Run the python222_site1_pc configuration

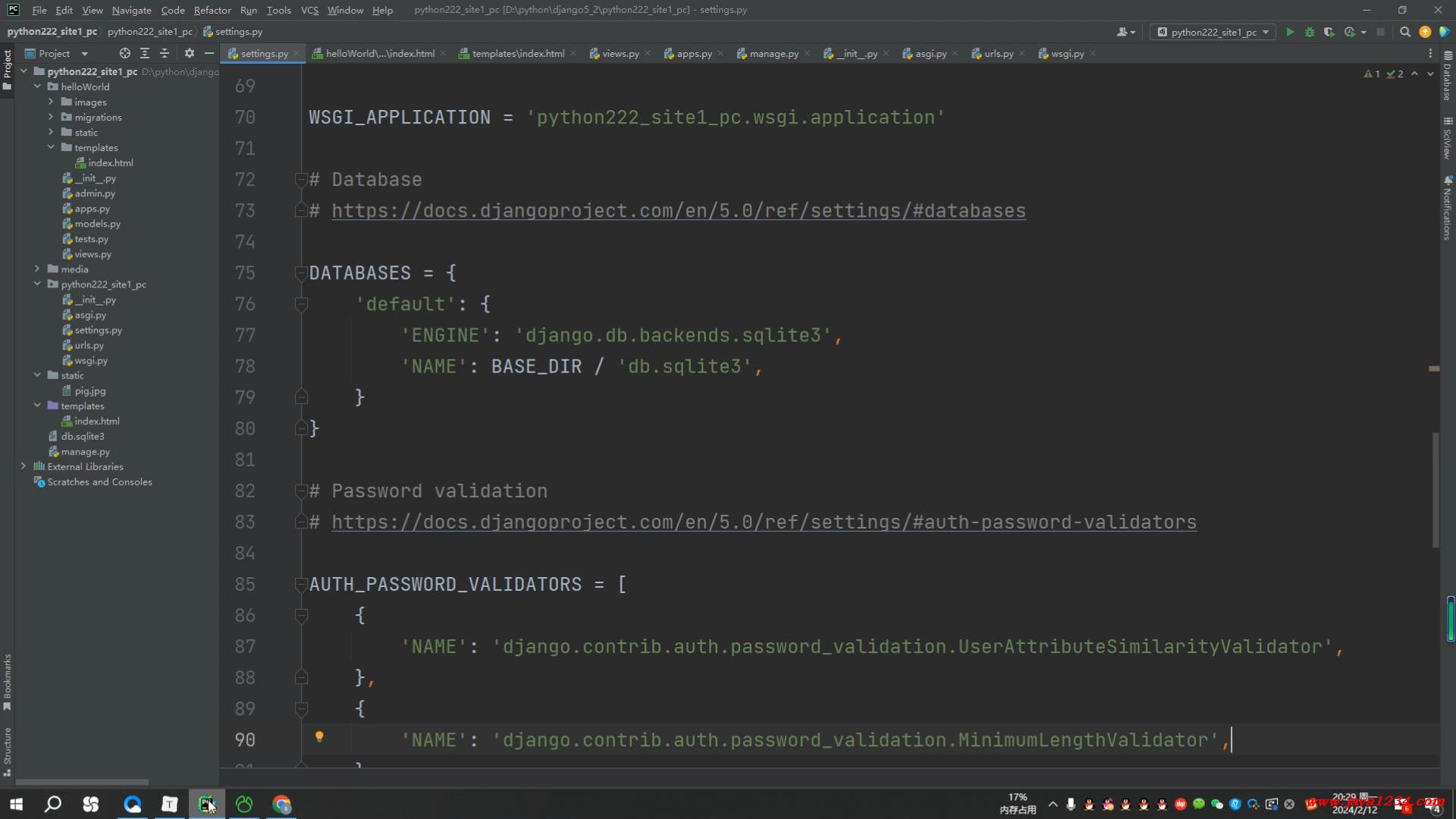pos(1290,32)
